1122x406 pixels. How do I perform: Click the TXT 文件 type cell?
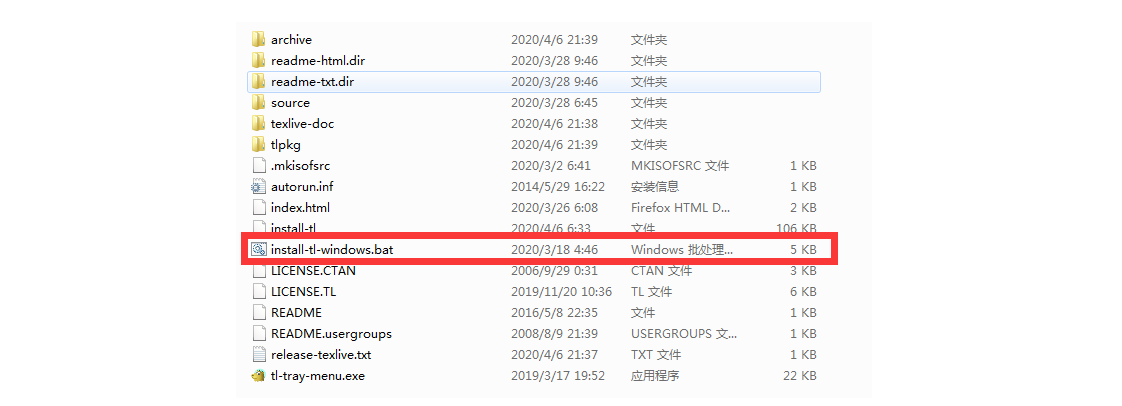click(x=655, y=354)
